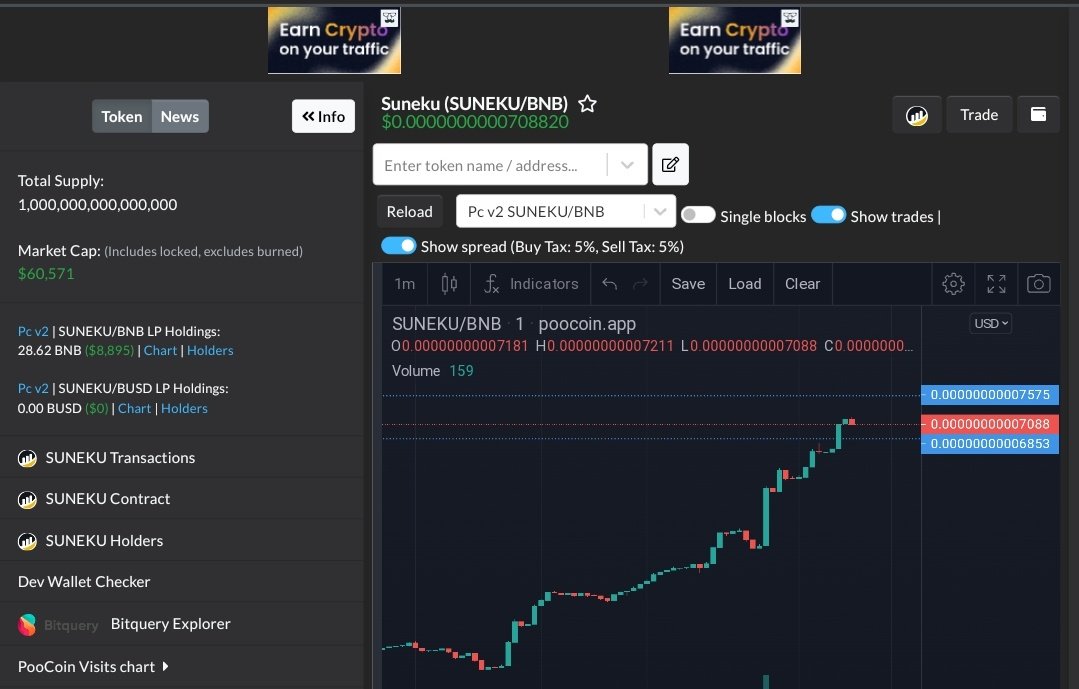Click the PooCoin chart icon button top right

pyautogui.click(x=917, y=114)
